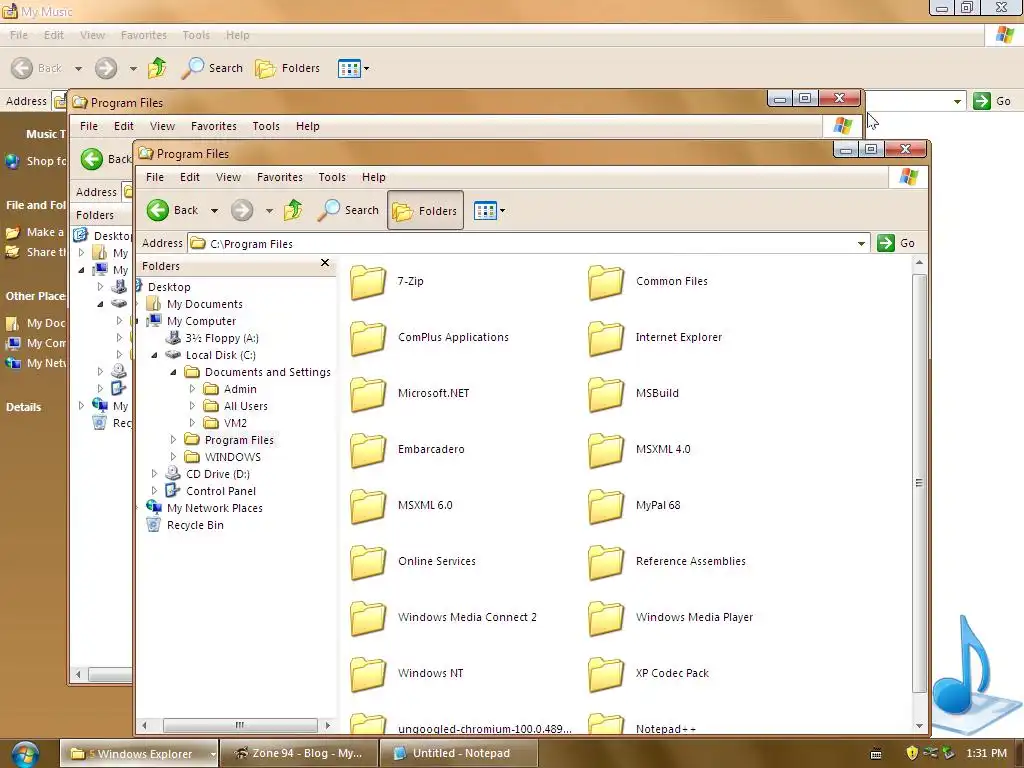Select Reference Assemblies folder icon
Viewport: 1024px width, 768px height.
[605, 562]
